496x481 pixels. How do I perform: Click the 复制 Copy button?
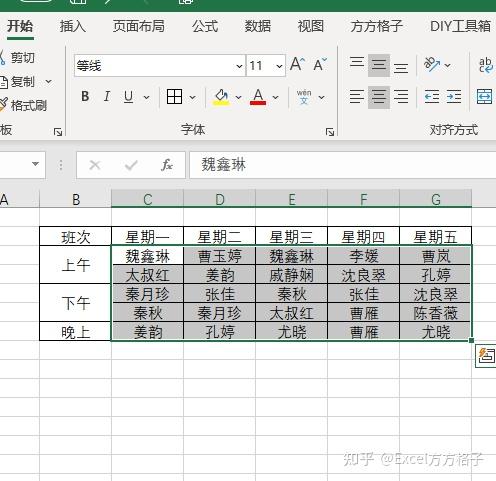pos(22,82)
